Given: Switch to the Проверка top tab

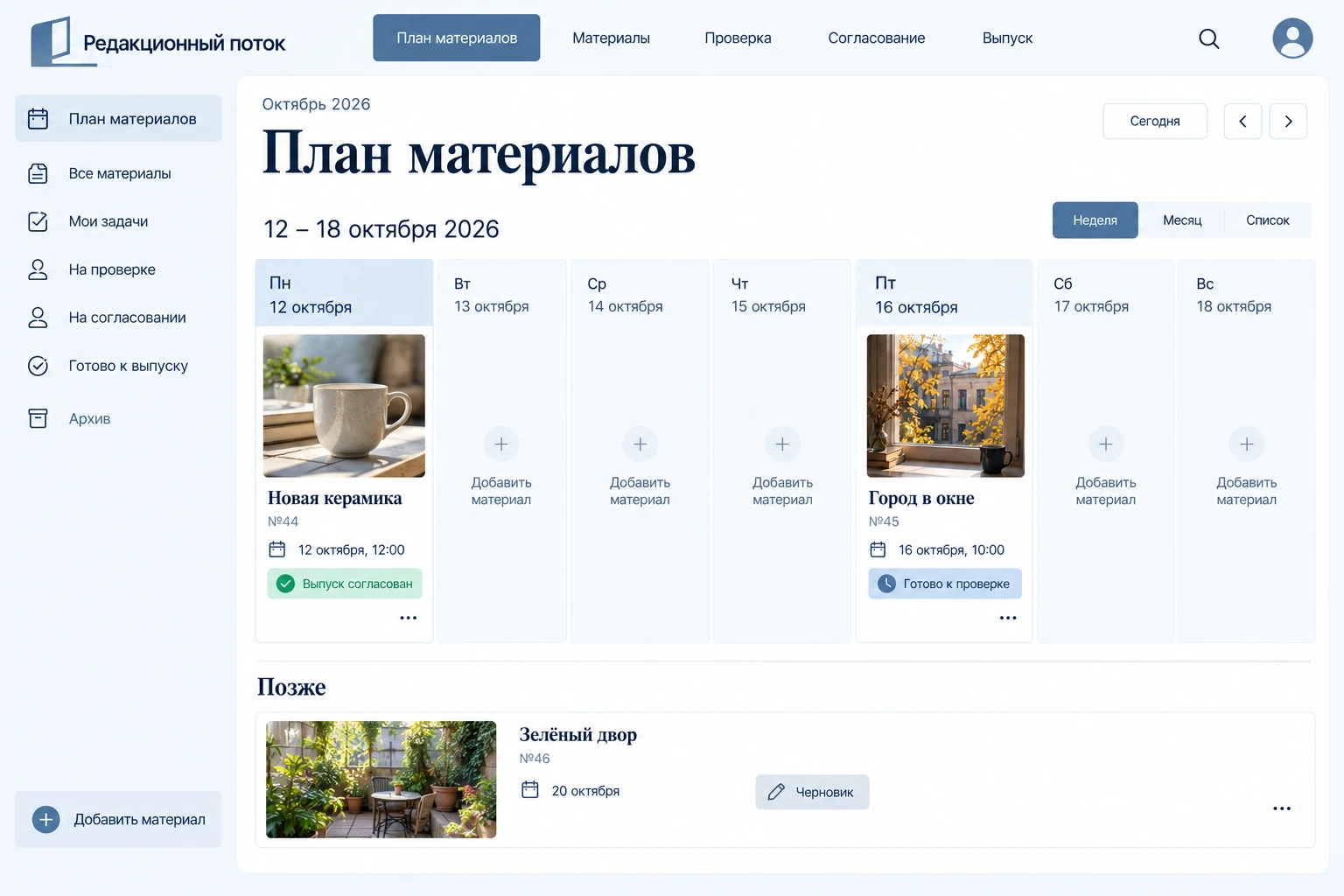Looking at the screenshot, I should (x=738, y=38).
